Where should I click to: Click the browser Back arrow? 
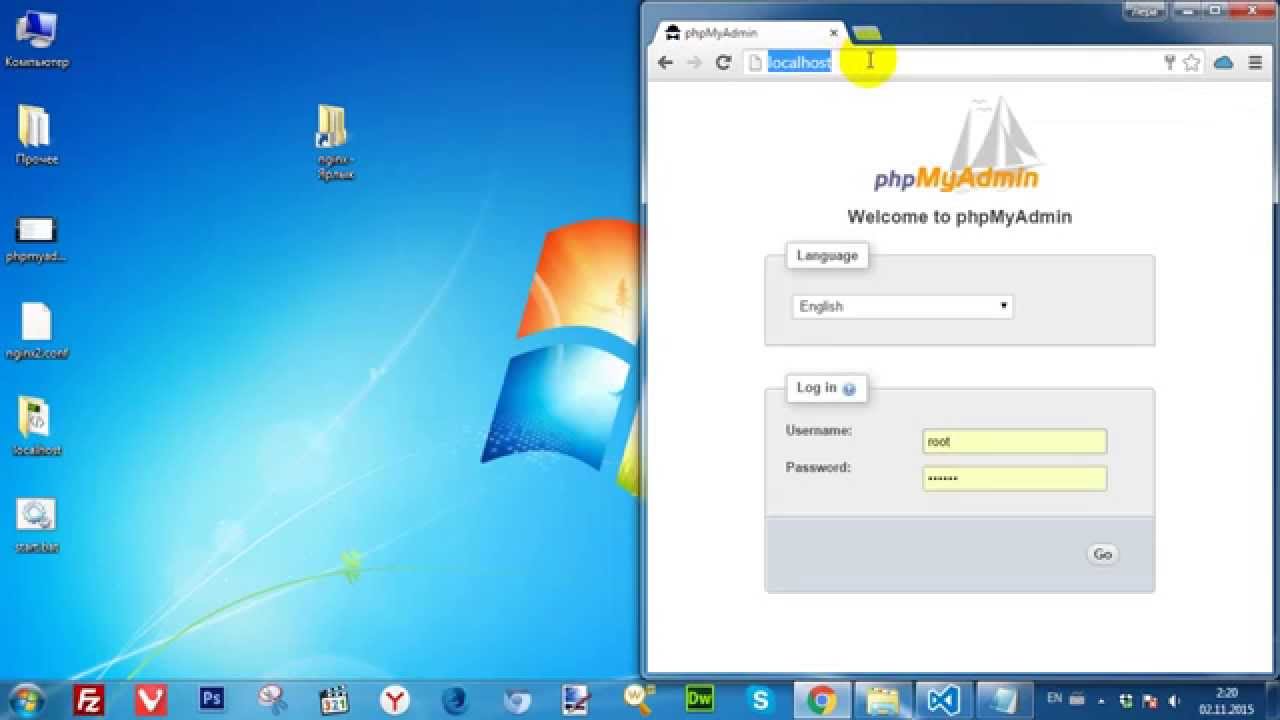(x=665, y=62)
